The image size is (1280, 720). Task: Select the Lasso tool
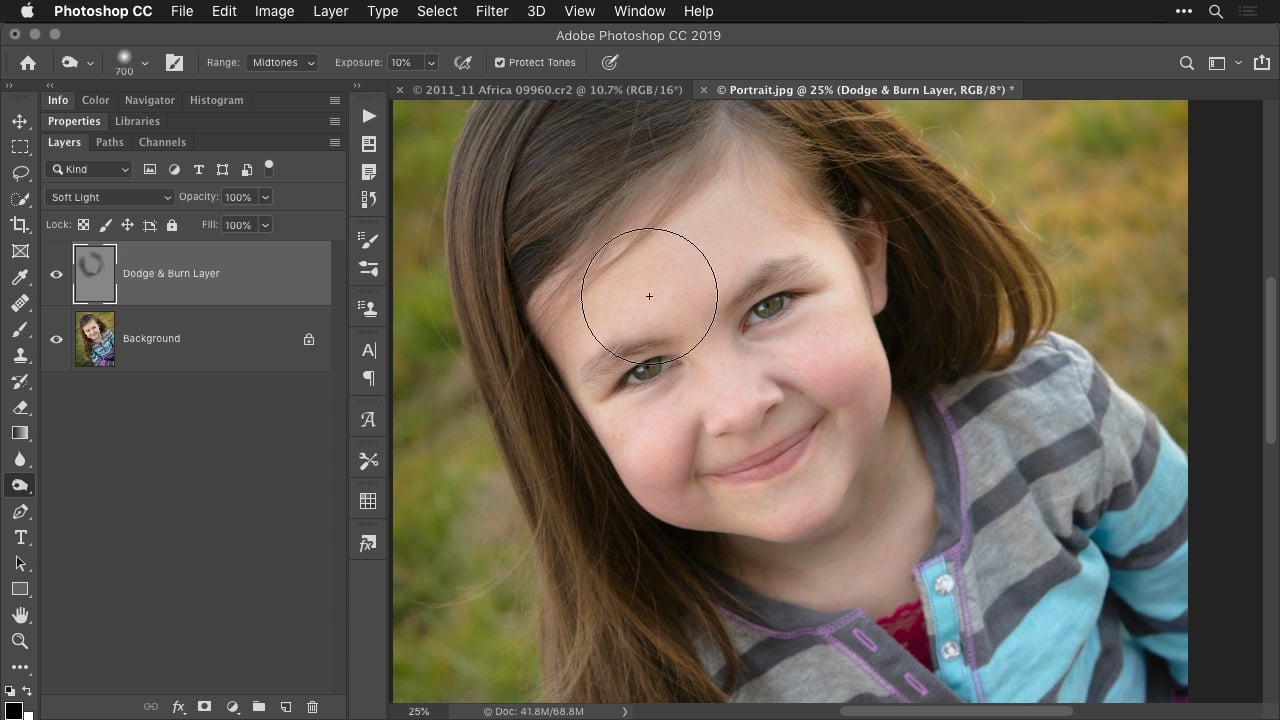(20, 173)
